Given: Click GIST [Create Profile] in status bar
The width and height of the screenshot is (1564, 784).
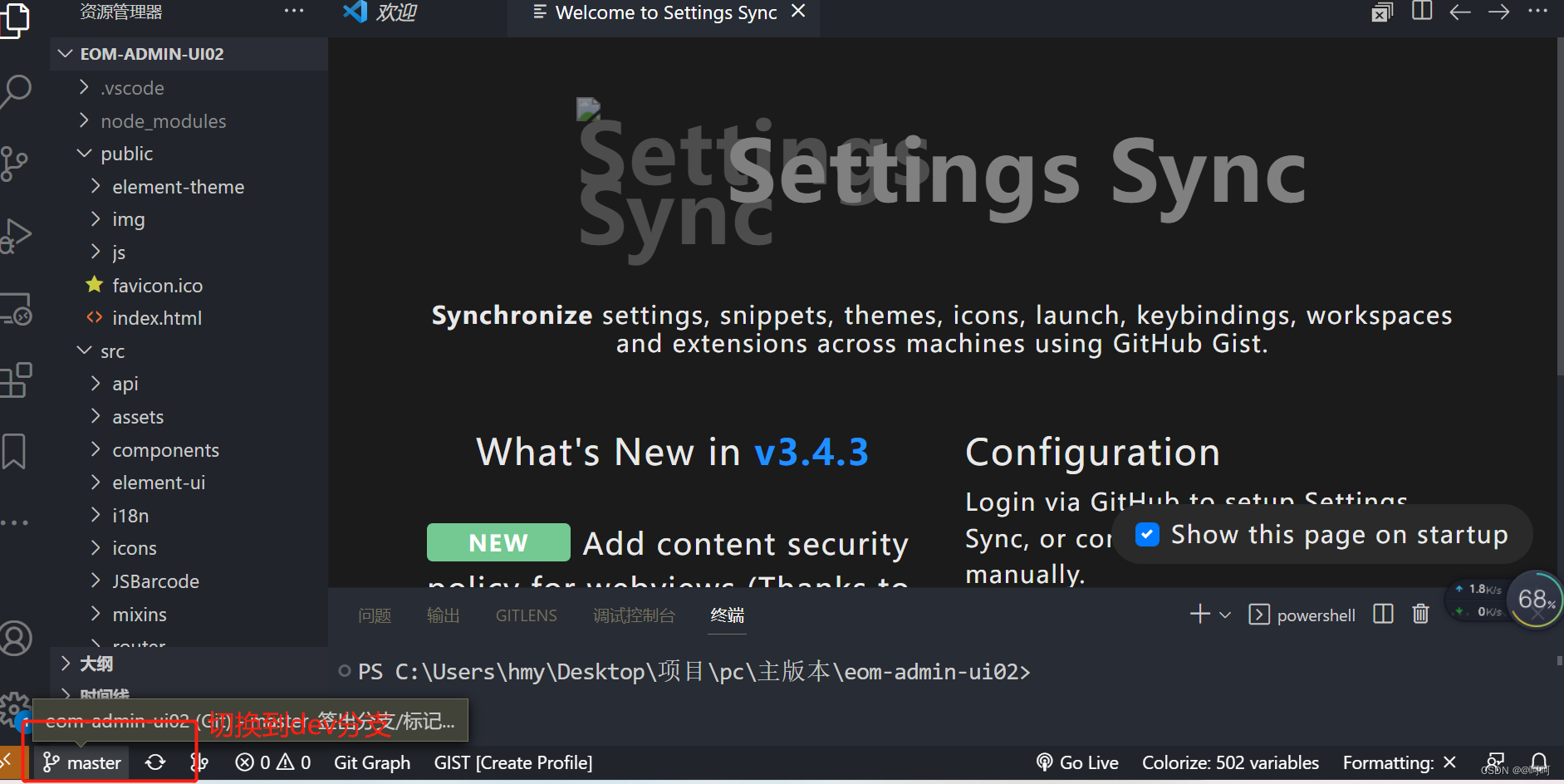Looking at the screenshot, I should coord(513,762).
